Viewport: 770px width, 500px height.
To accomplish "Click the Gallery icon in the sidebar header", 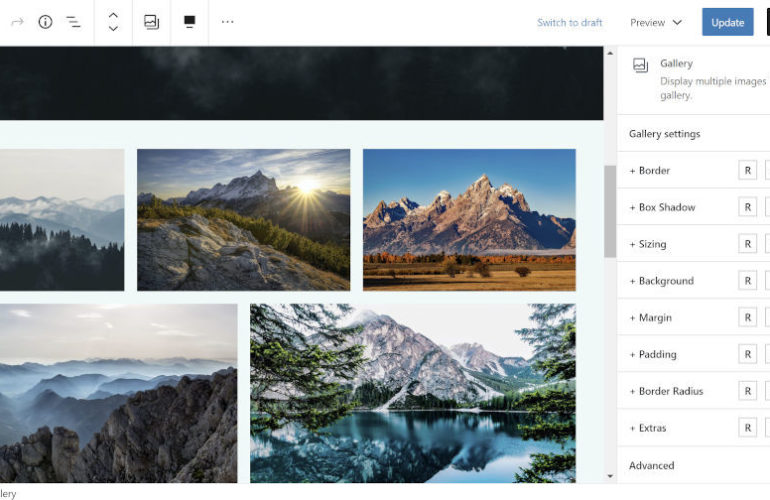I will tap(640, 65).
